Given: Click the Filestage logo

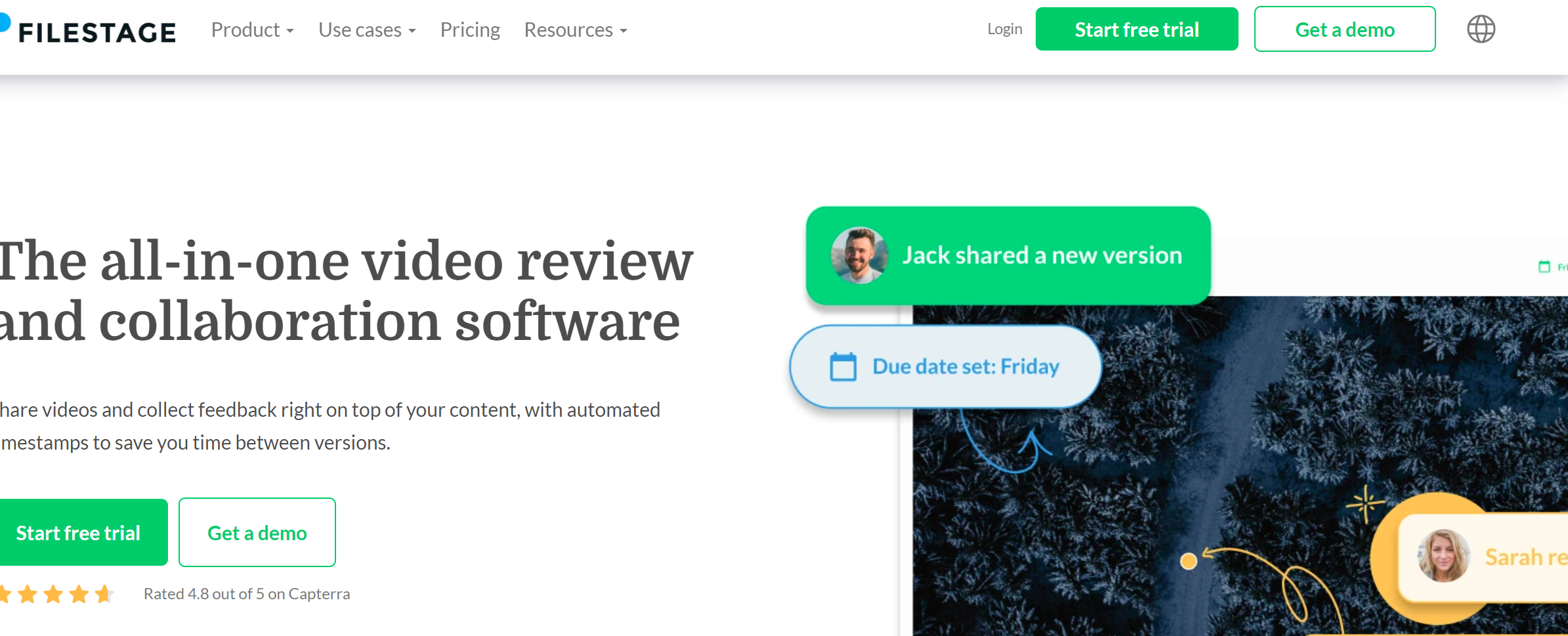Looking at the screenshot, I should pyautogui.click(x=89, y=30).
